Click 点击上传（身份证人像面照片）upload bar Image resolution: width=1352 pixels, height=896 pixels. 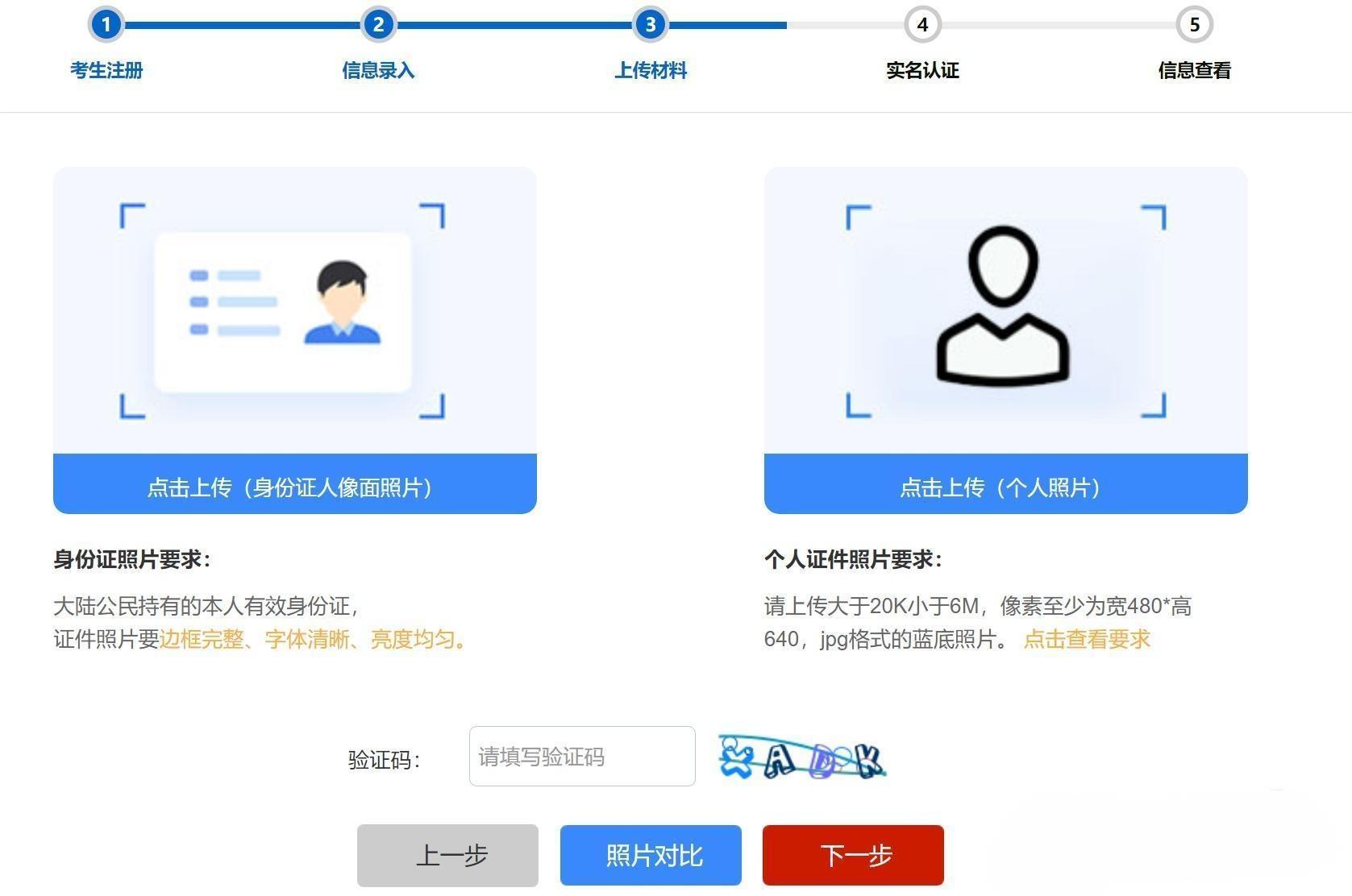pos(294,487)
